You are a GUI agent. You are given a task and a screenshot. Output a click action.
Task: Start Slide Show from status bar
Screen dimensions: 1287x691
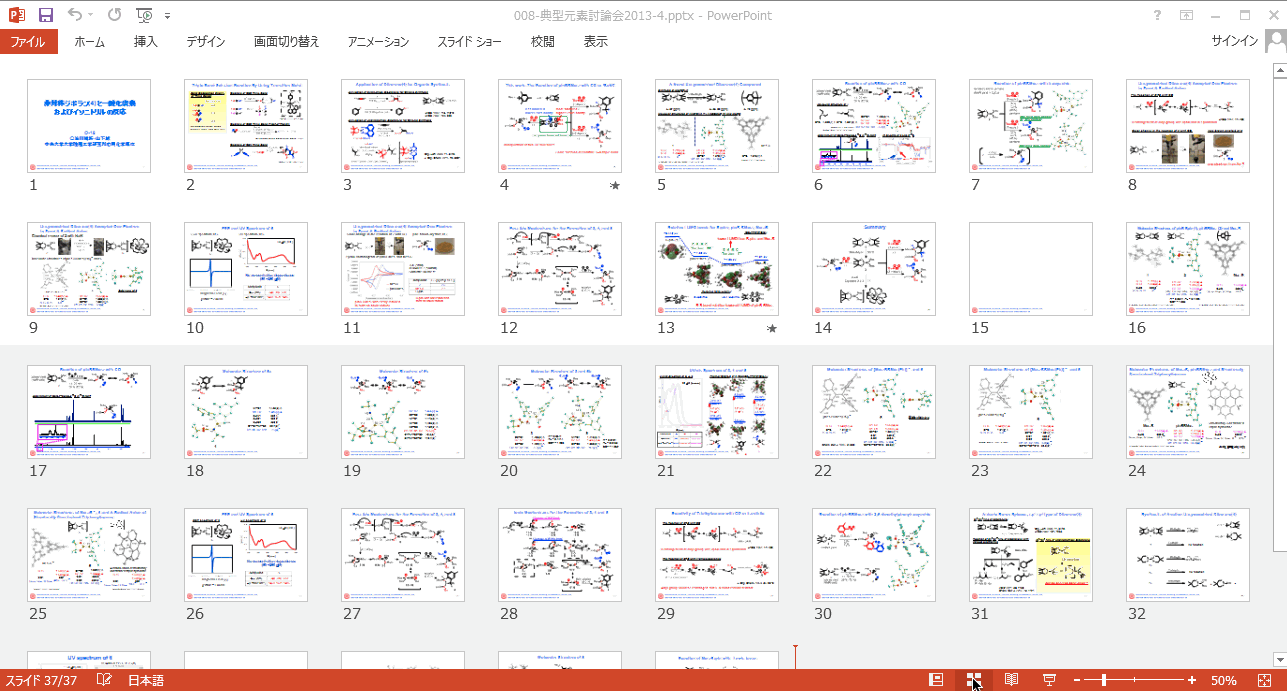click(x=1049, y=680)
